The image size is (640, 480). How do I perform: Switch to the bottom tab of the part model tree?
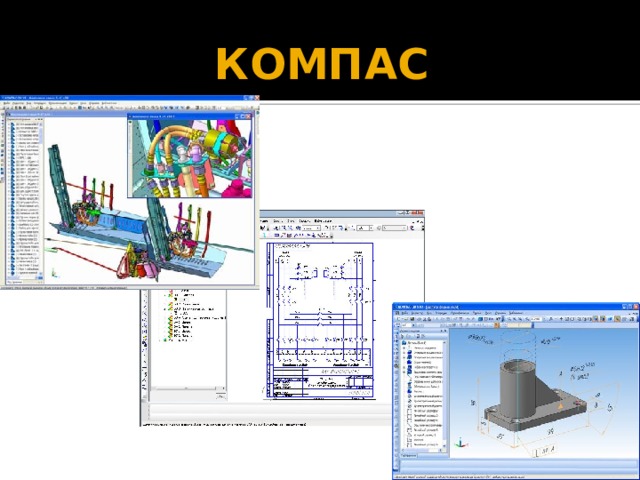click(x=409, y=455)
